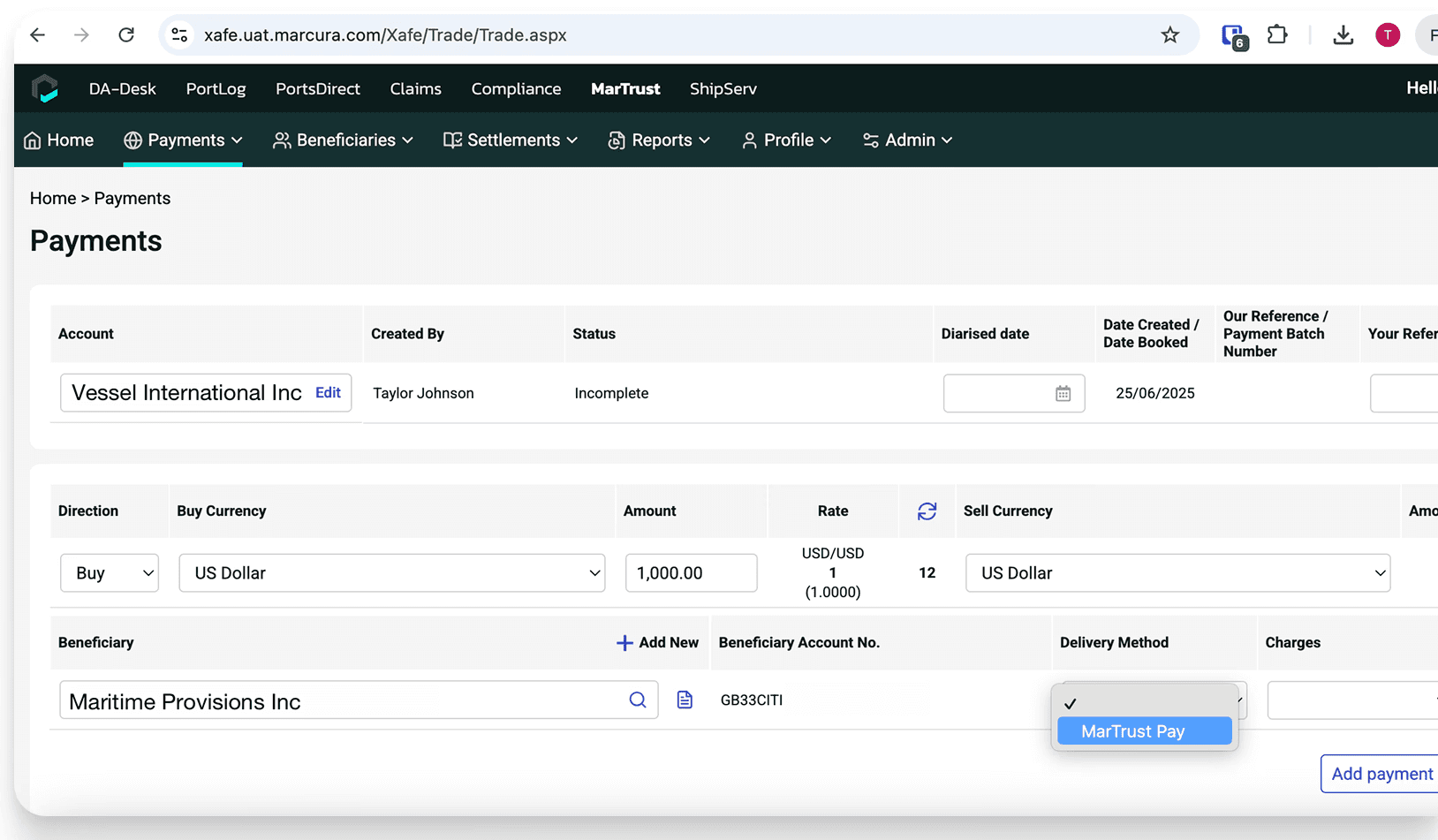Screen dimensions: 1438x840
Task: Open the diarised date calendar picker
Action: (1063, 394)
